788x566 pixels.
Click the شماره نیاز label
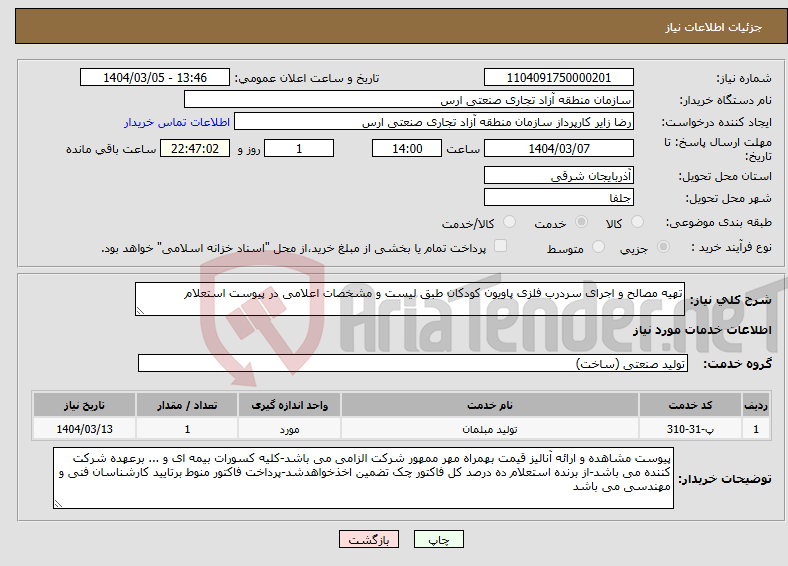(x=744, y=78)
